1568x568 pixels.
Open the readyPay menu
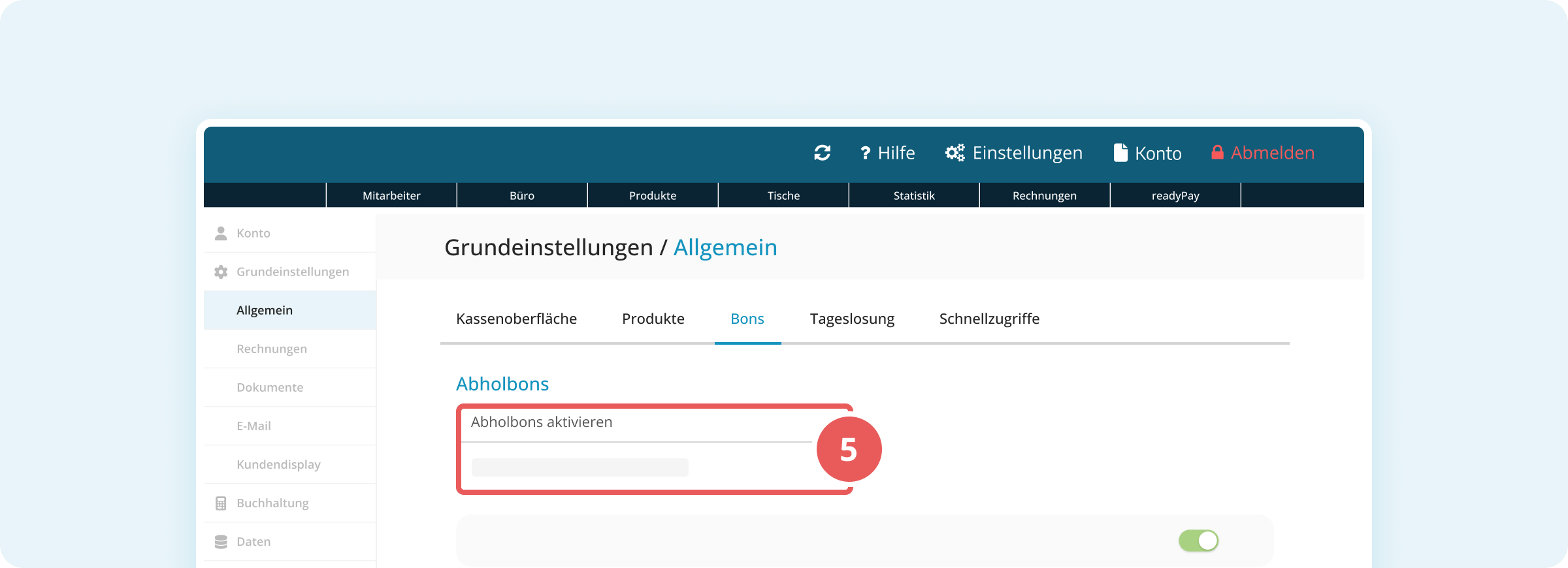point(1175,196)
